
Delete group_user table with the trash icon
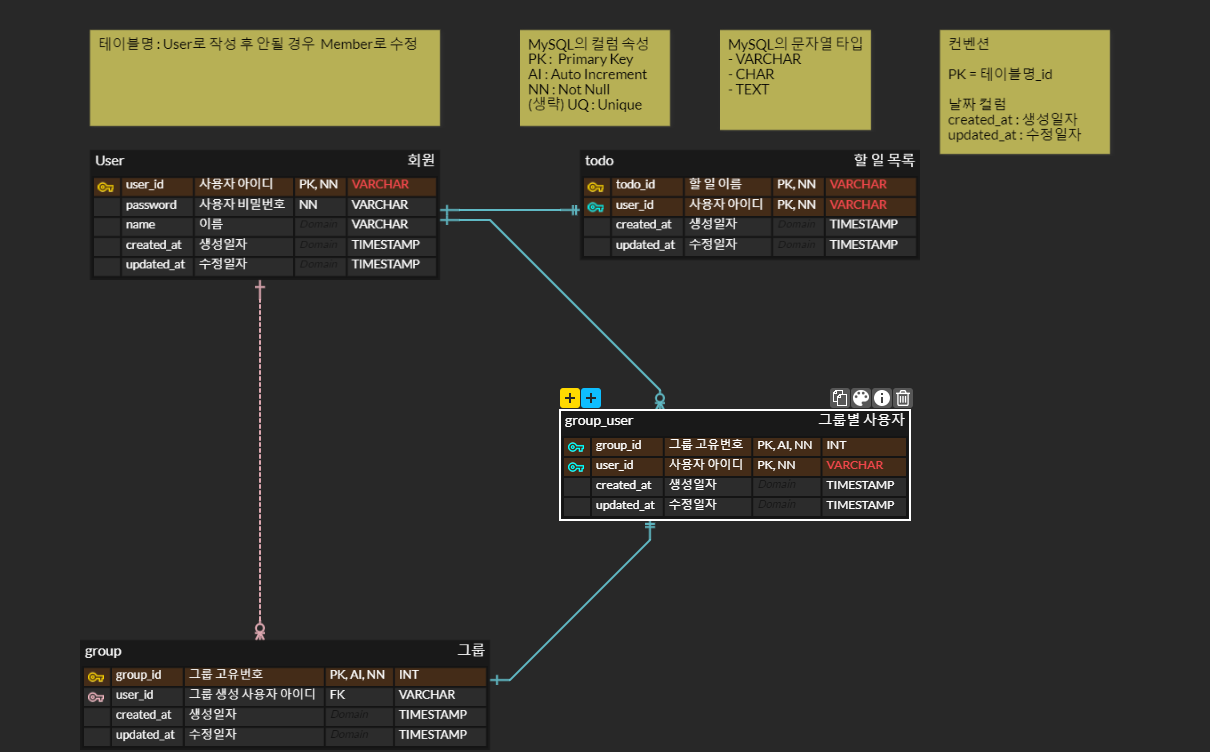(x=903, y=397)
